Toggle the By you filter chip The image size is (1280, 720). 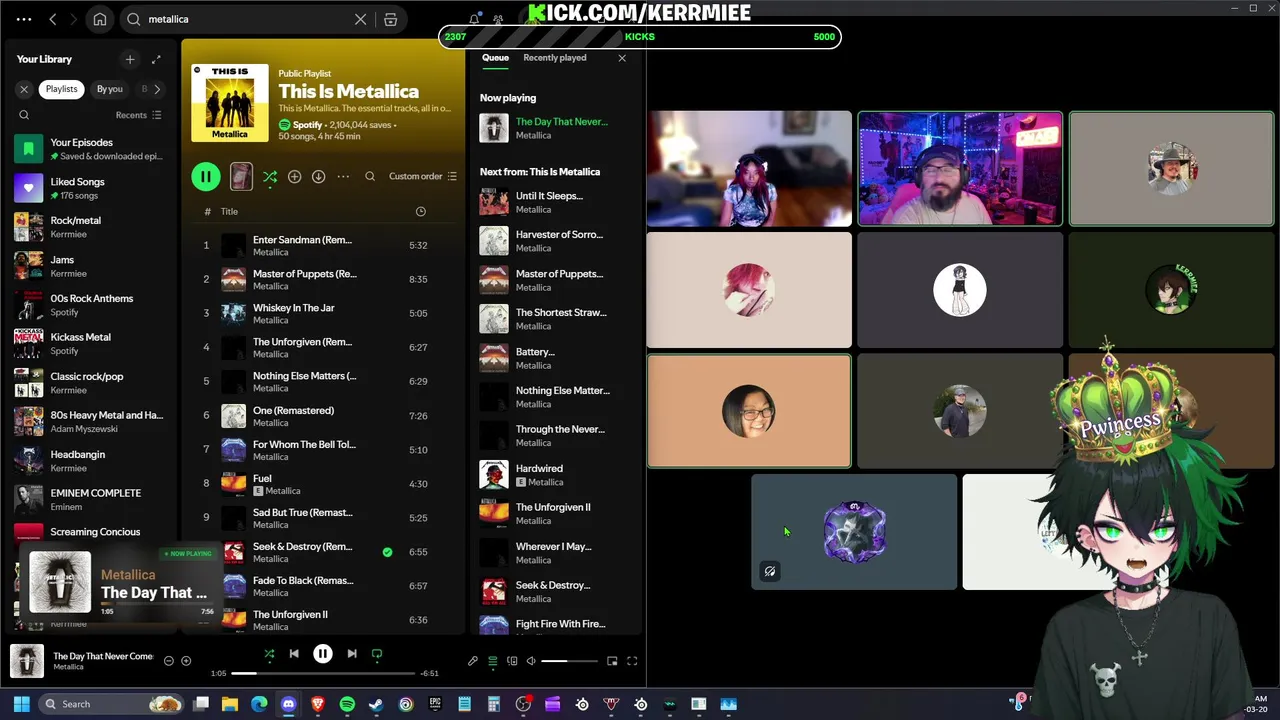(110, 89)
